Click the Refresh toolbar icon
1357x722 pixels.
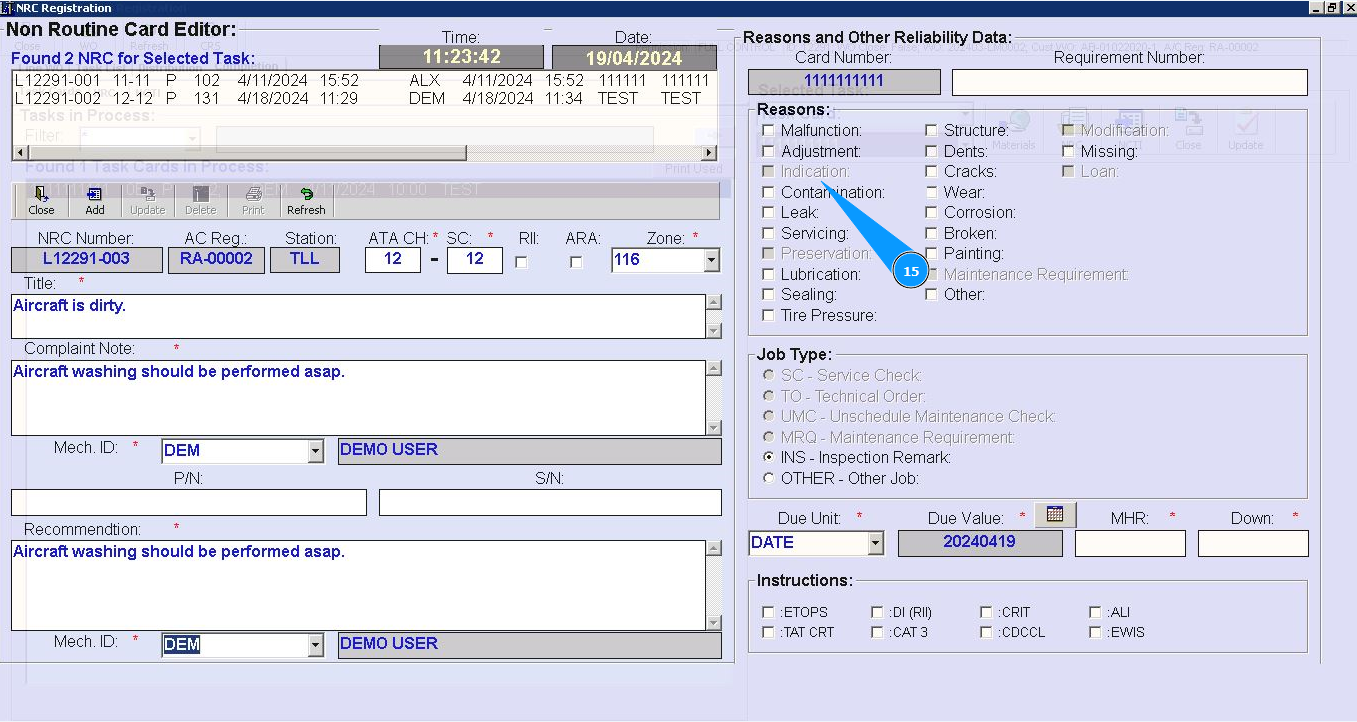pos(306,201)
